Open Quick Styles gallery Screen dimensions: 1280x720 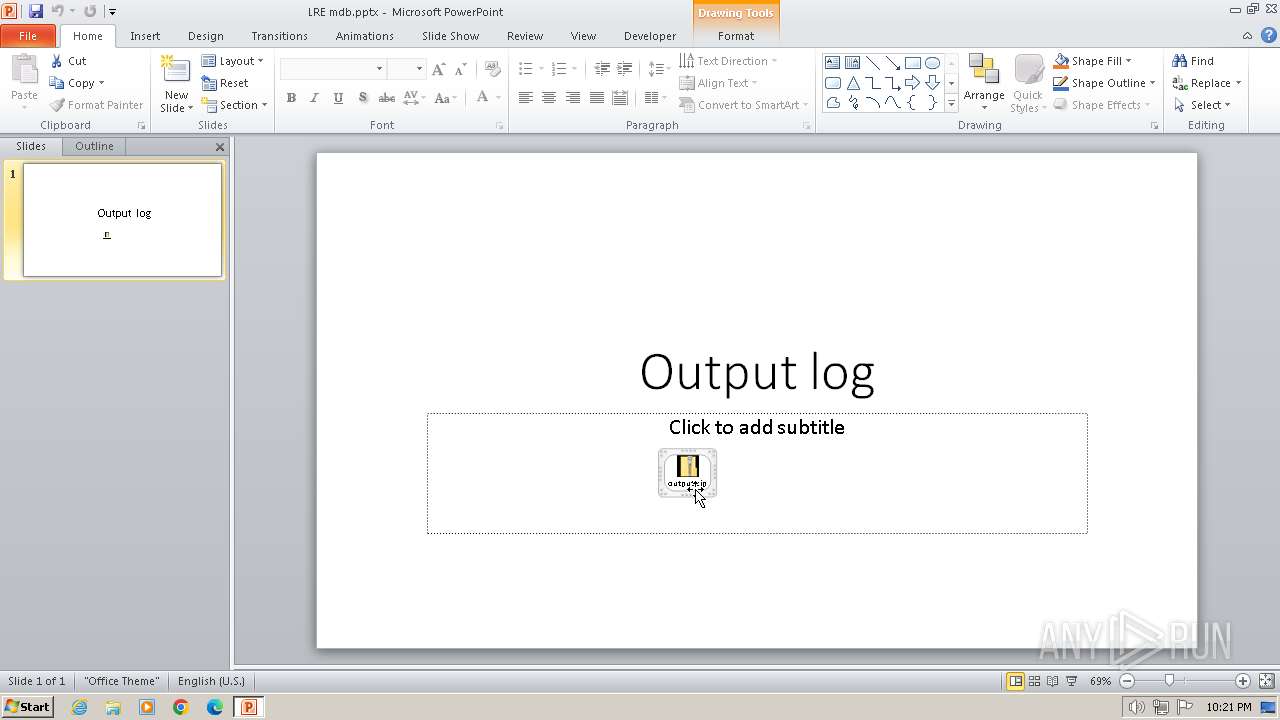(x=1028, y=83)
